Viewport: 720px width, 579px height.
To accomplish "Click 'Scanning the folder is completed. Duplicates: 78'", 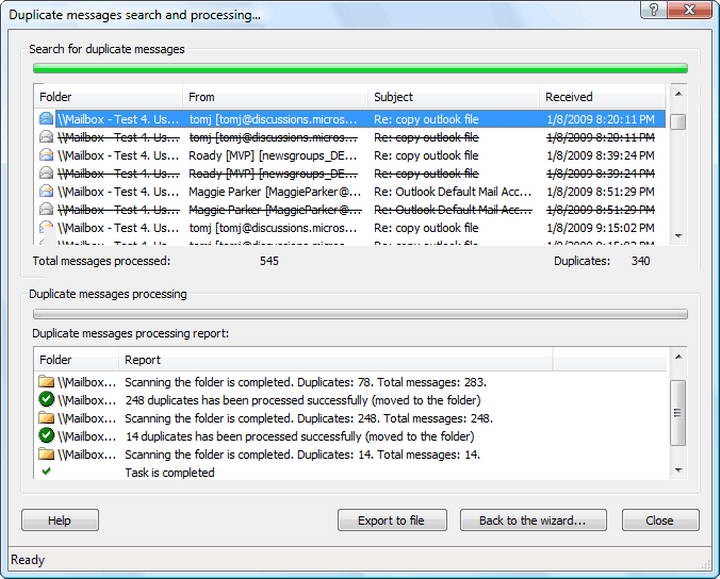I will coord(305,382).
